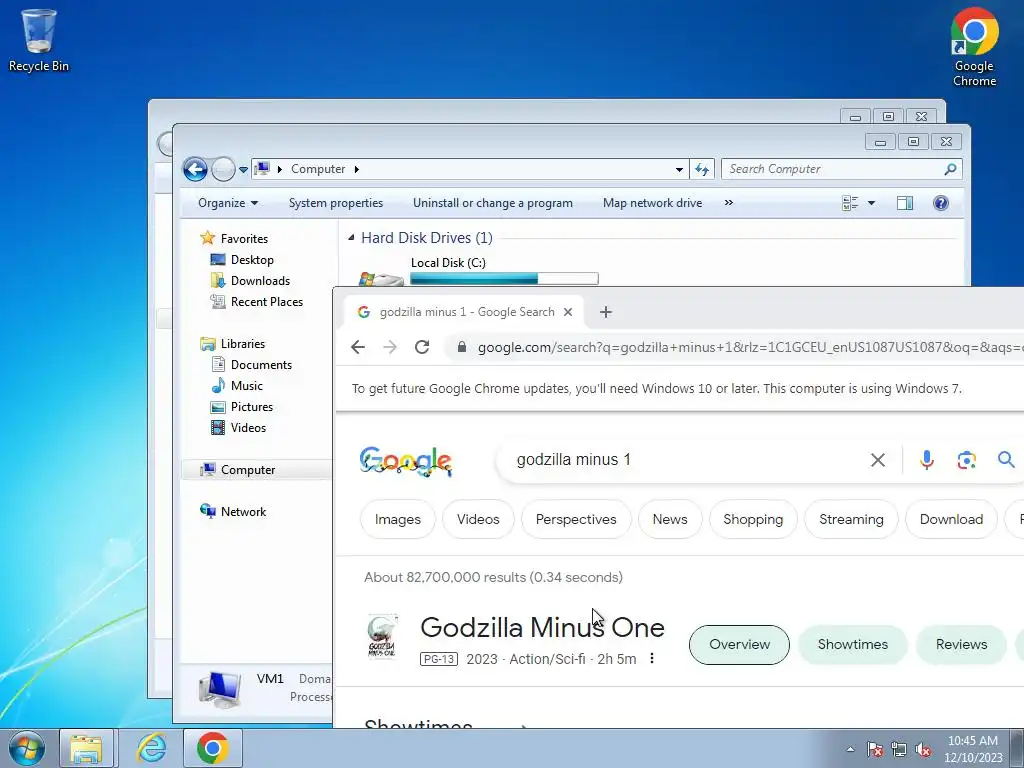Open a new Chrome tab
Image resolution: width=1024 pixels, height=768 pixels.
coord(606,312)
